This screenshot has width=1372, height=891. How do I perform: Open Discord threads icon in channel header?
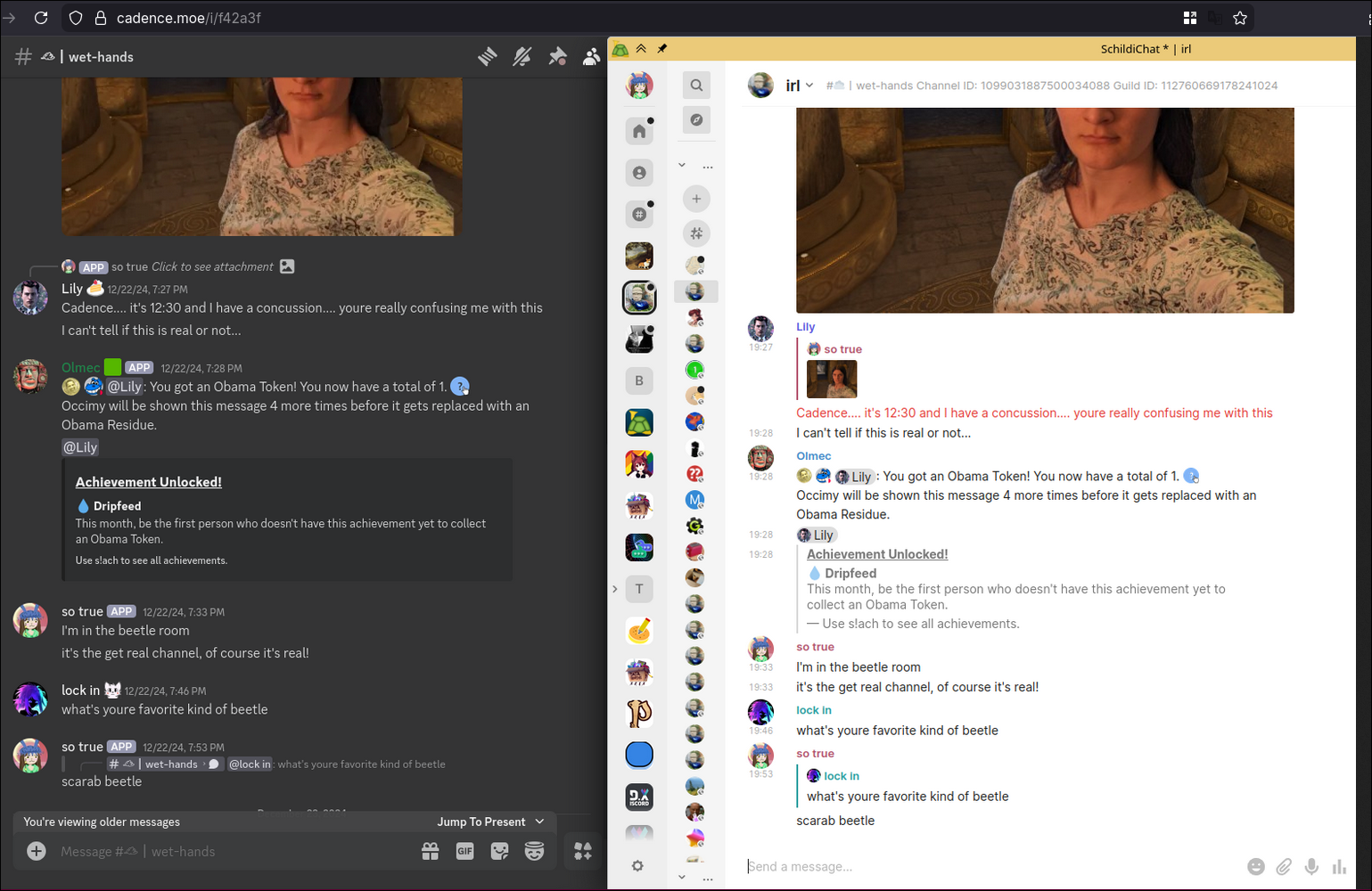tap(487, 57)
